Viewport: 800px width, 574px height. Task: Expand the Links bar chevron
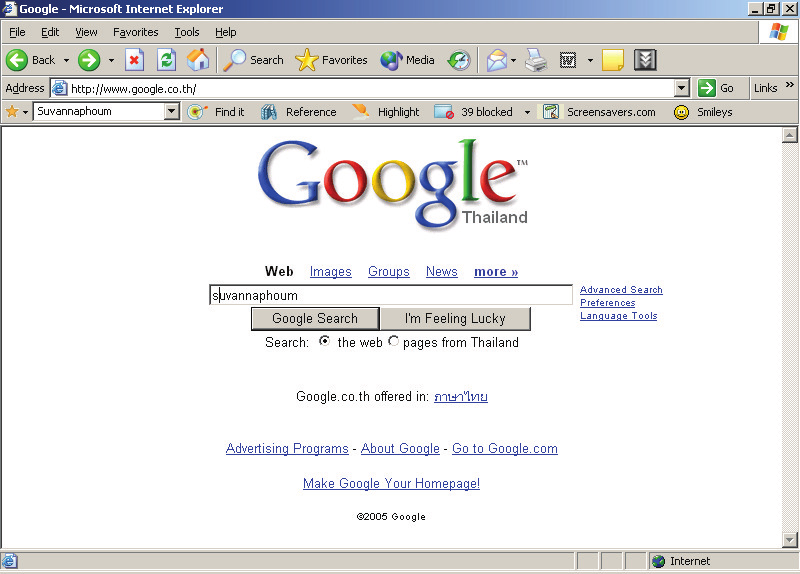(x=789, y=85)
